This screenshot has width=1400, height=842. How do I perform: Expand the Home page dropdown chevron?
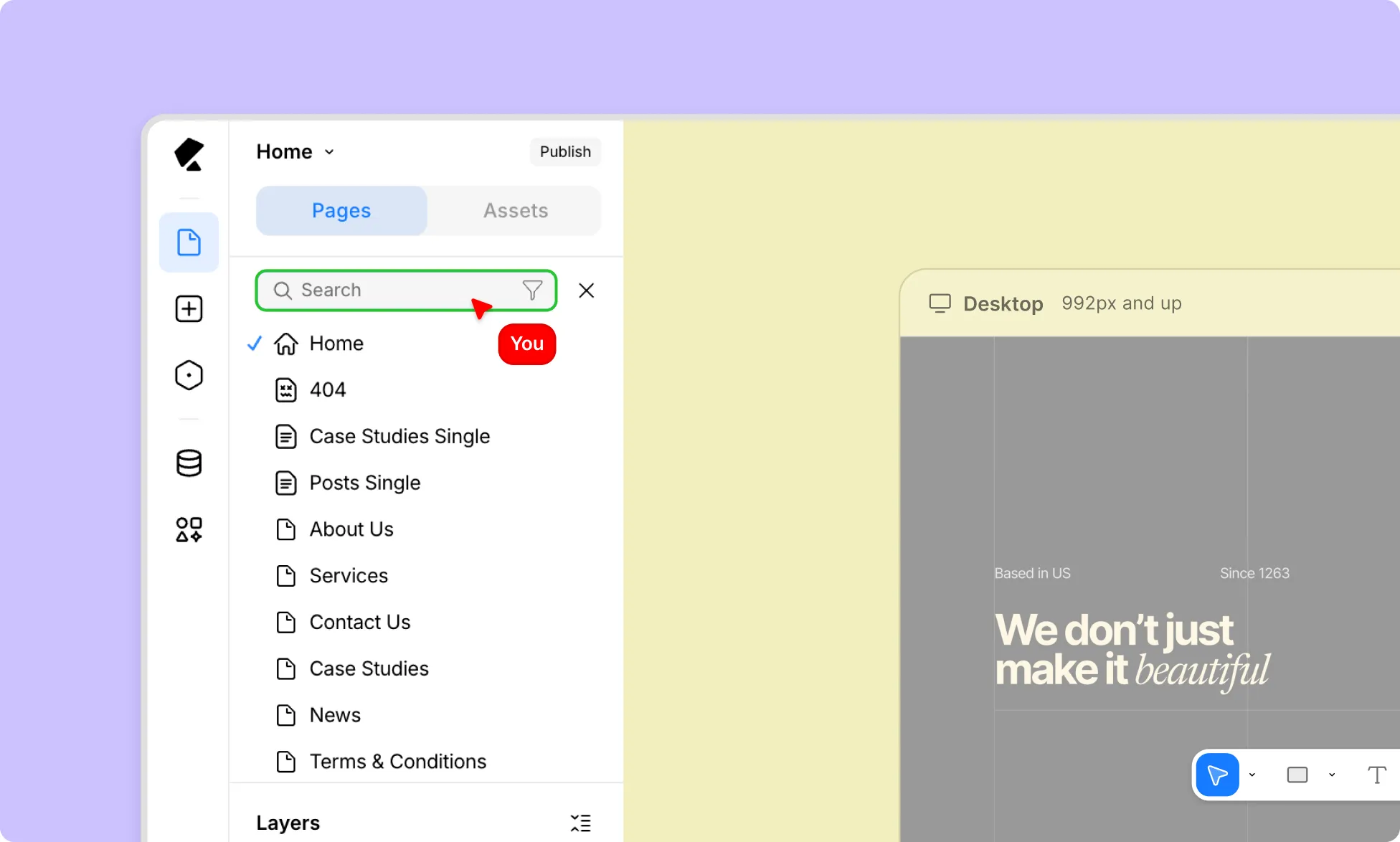[x=329, y=152]
